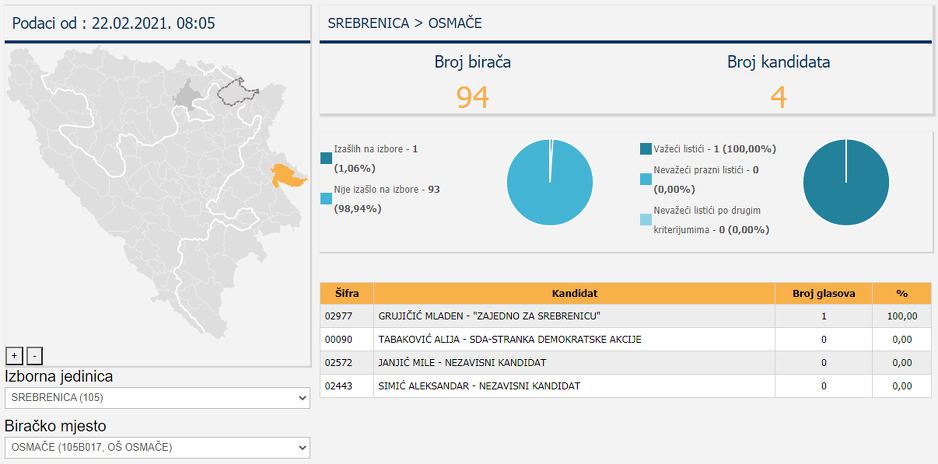This screenshot has width=938, height=464.
Task: Open the Izborna jedinica dropdown
Action: (x=158, y=398)
